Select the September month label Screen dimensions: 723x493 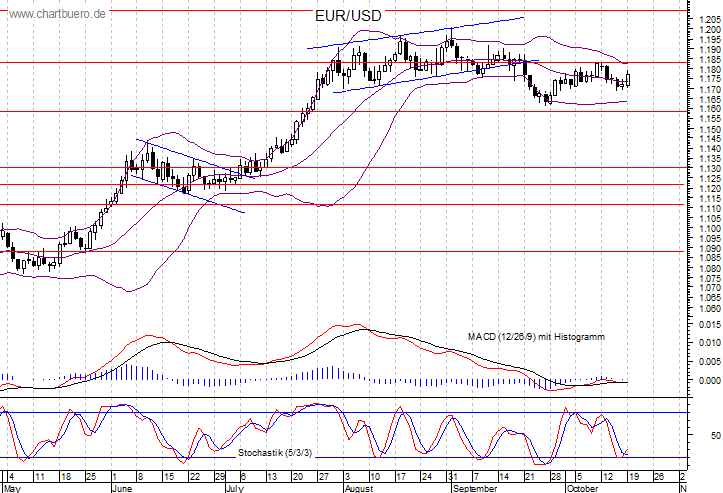pyautogui.click(x=475, y=488)
